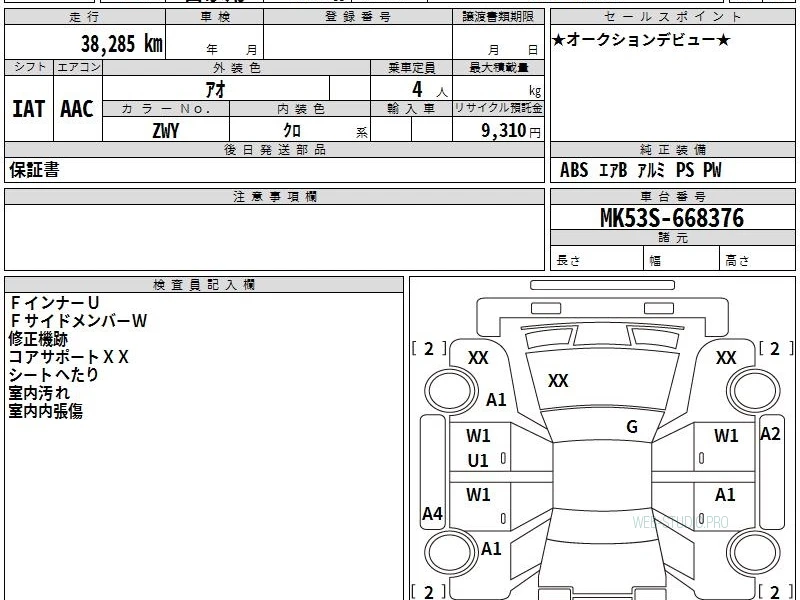Click the note コアサポートXX
Viewport: 800px width, 600px height.
click(68, 357)
